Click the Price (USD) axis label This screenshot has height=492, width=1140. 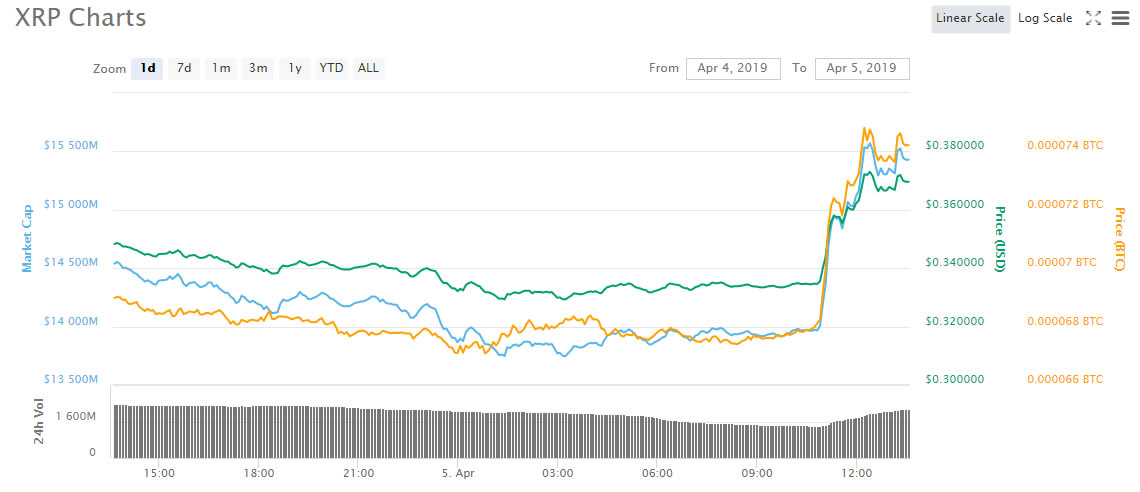click(999, 238)
